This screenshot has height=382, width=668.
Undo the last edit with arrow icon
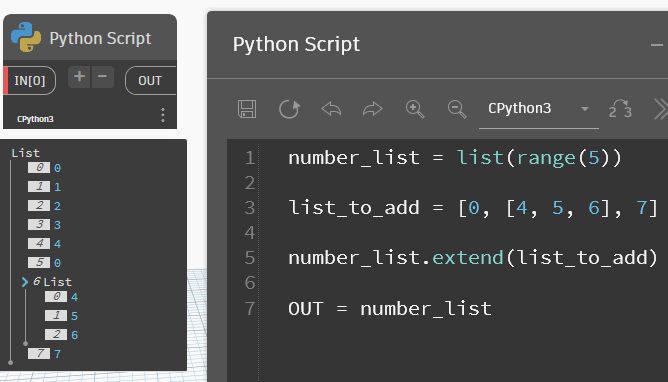pos(331,109)
